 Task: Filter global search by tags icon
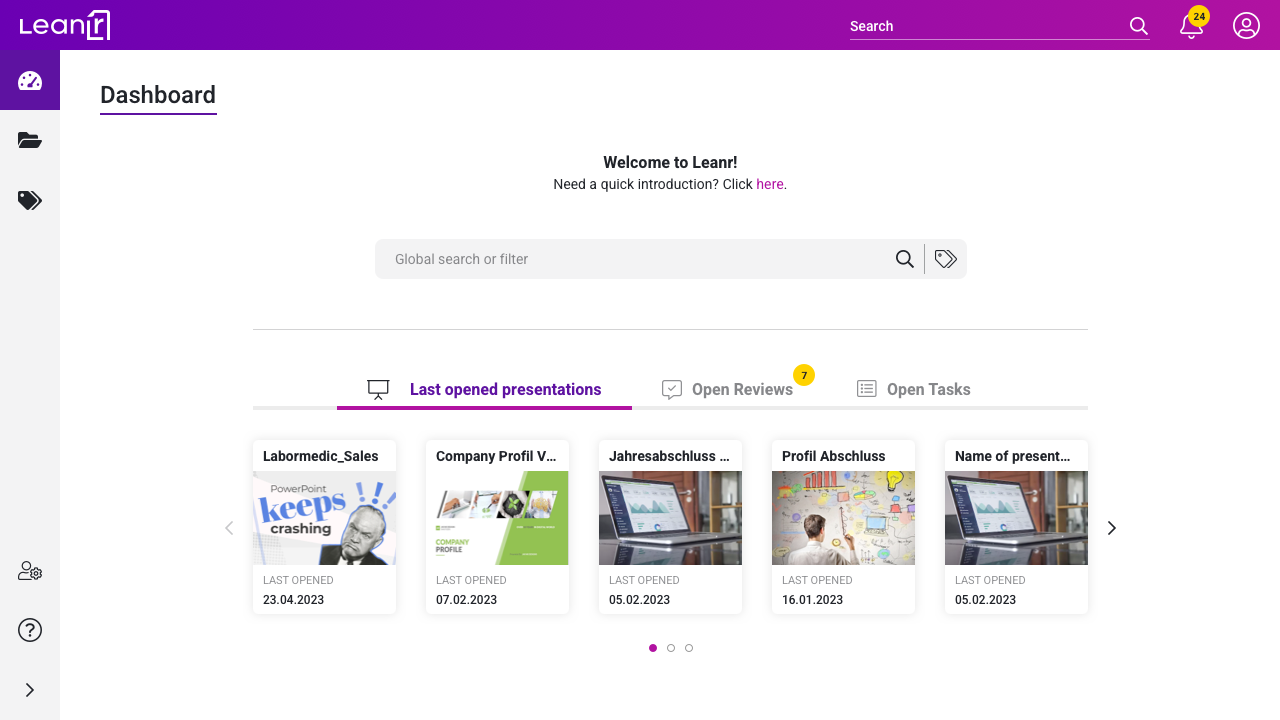(945, 258)
